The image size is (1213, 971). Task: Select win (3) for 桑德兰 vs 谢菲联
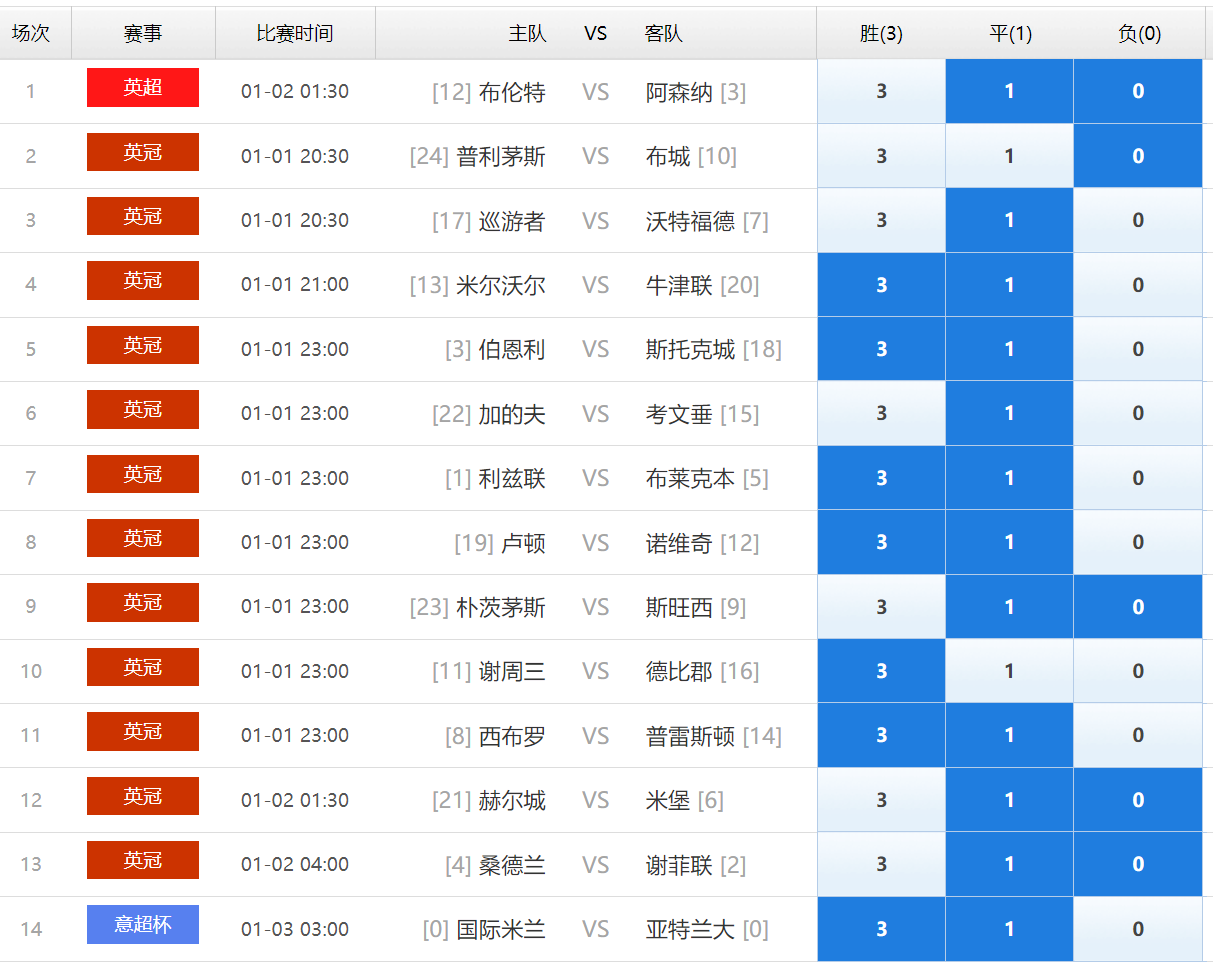pos(881,864)
